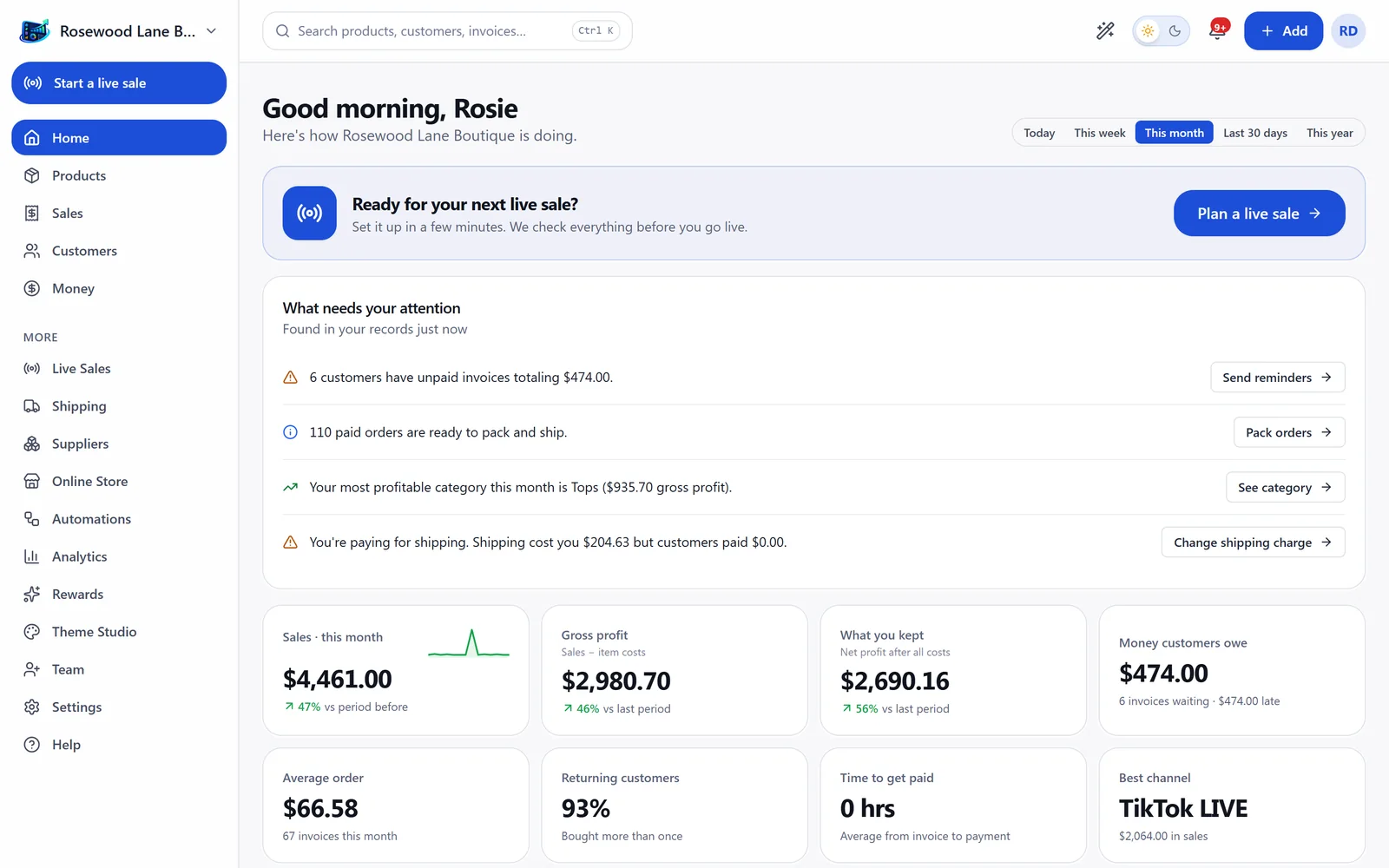This screenshot has width=1389, height=868.
Task: Open Help question mark icon
Action: [x=32, y=745]
